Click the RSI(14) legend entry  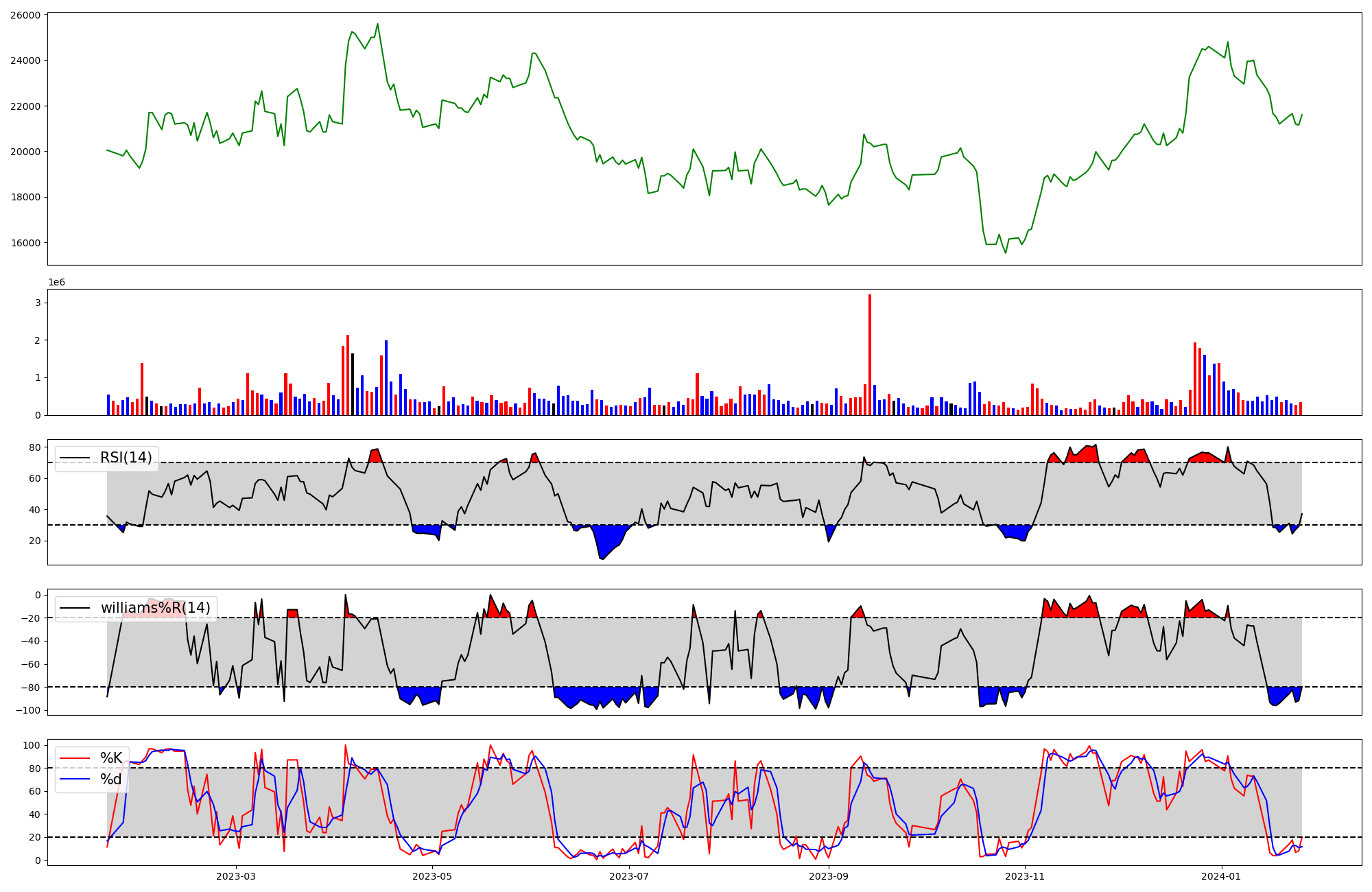pyautogui.click(x=126, y=458)
